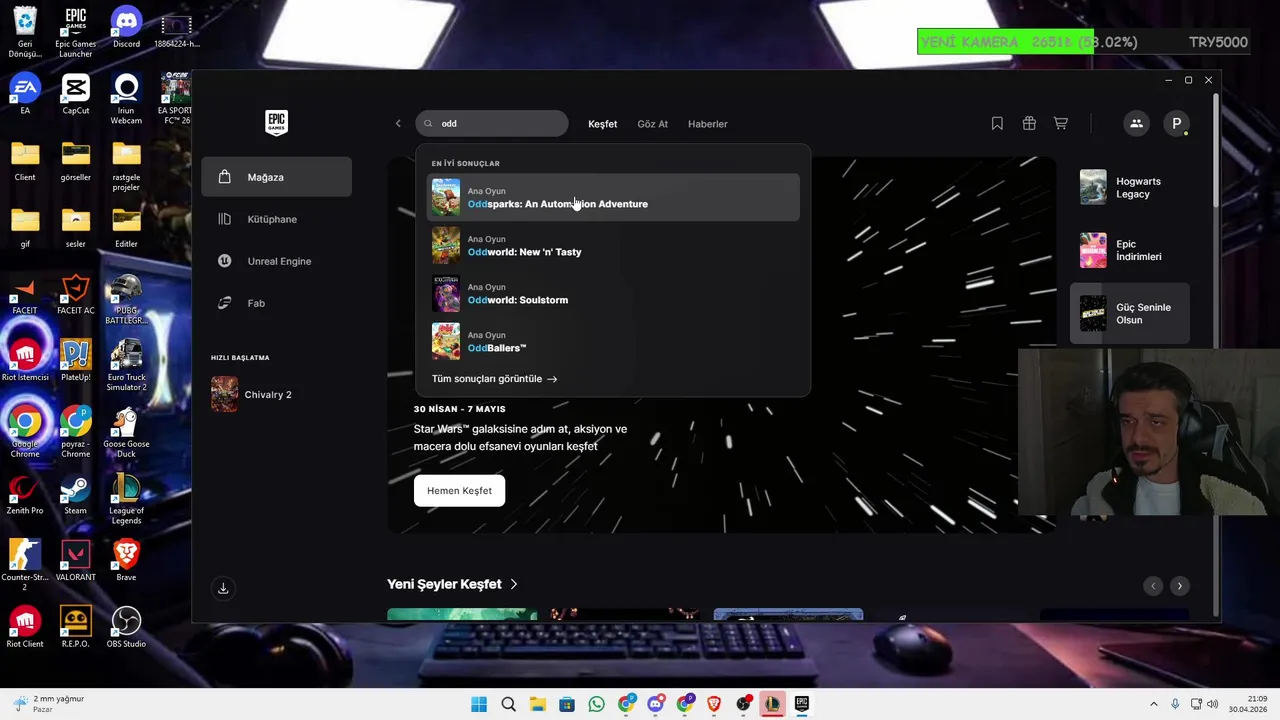This screenshot has width=1280, height=720.
Task: Open the FACEIT desktop icon
Action: 25,294
